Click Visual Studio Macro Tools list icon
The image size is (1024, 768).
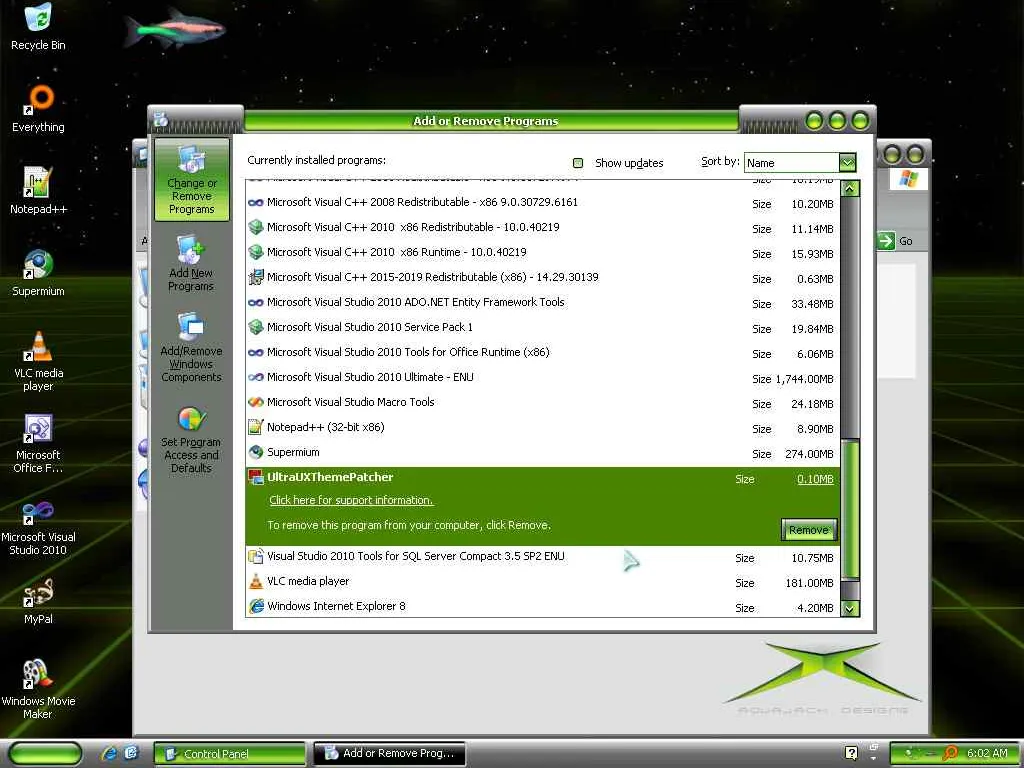click(255, 402)
